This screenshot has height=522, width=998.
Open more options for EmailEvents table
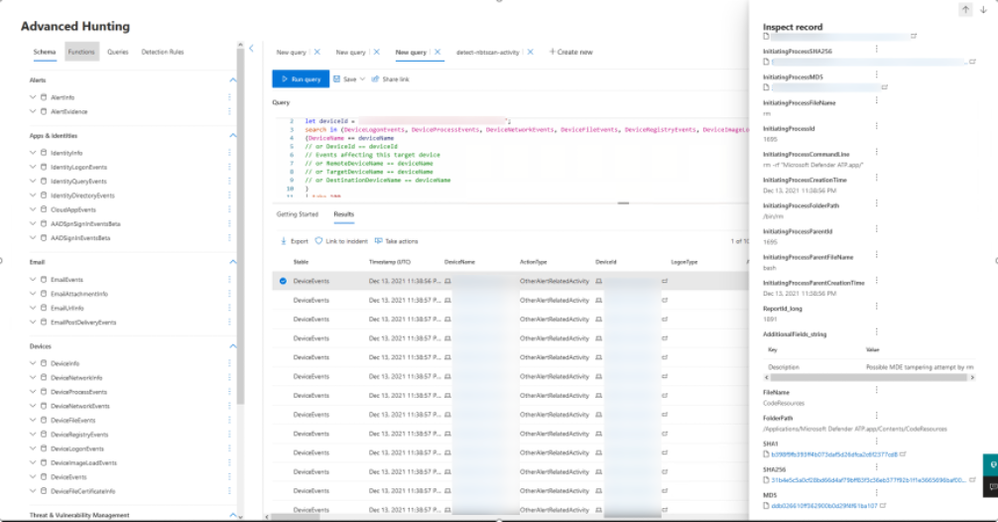coord(229,279)
